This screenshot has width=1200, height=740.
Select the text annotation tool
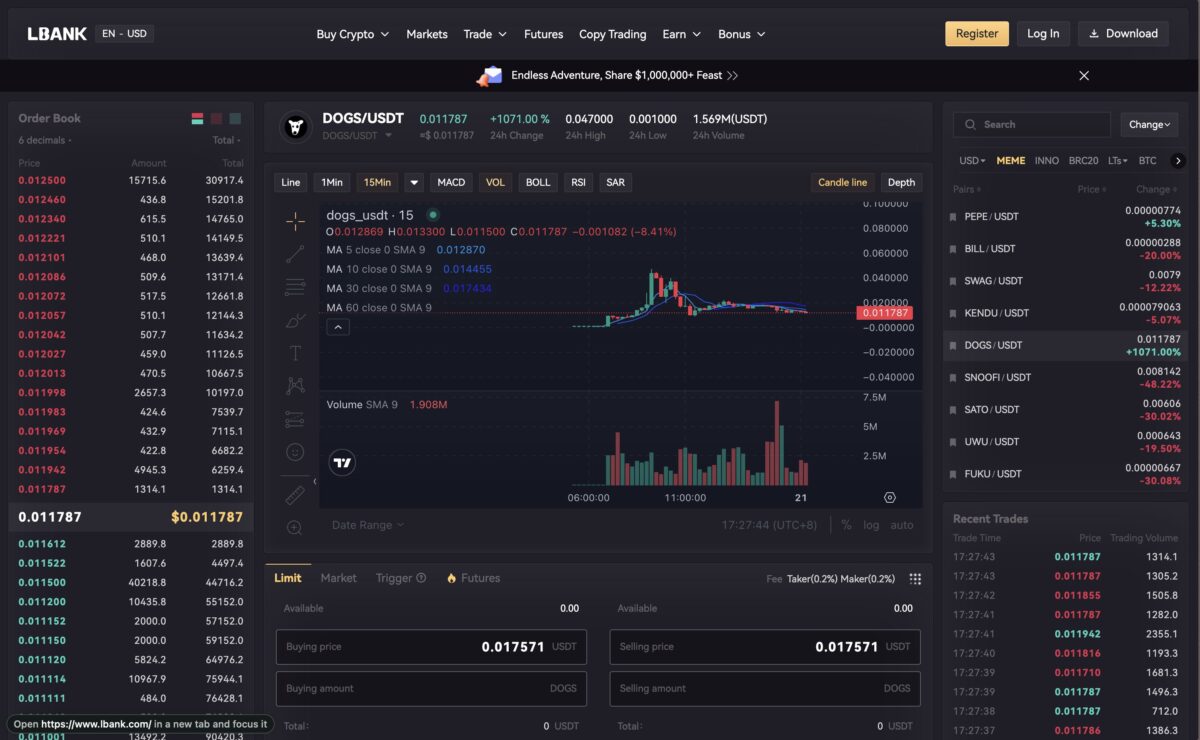coord(295,353)
